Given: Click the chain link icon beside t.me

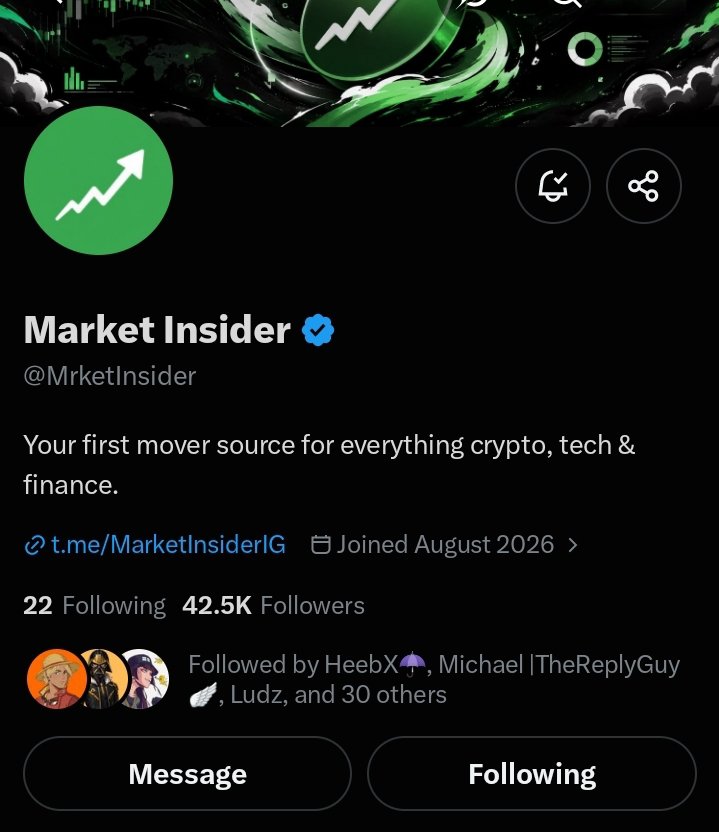Looking at the screenshot, I should [34, 545].
